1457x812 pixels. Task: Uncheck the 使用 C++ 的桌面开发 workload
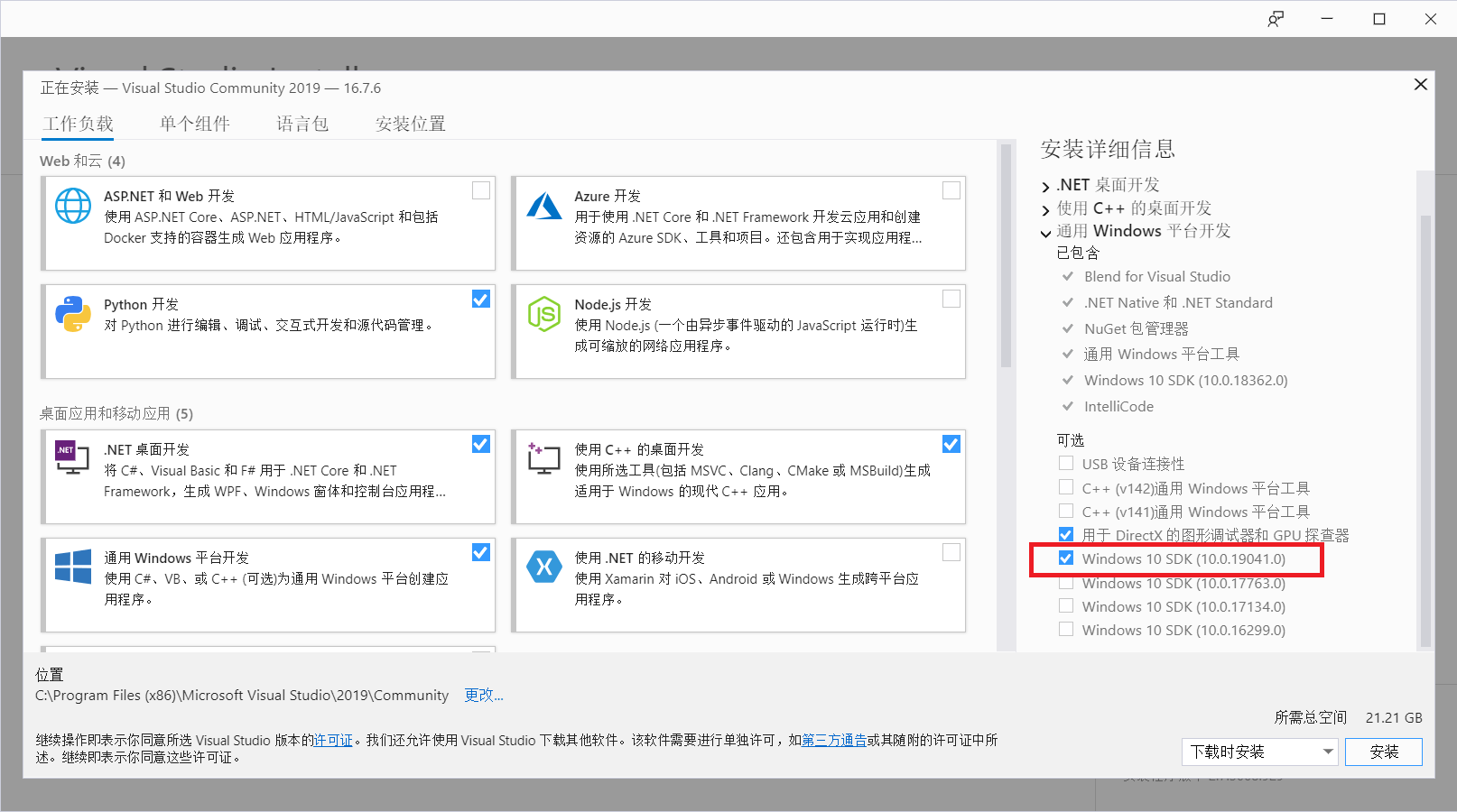pyautogui.click(x=951, y=444)
